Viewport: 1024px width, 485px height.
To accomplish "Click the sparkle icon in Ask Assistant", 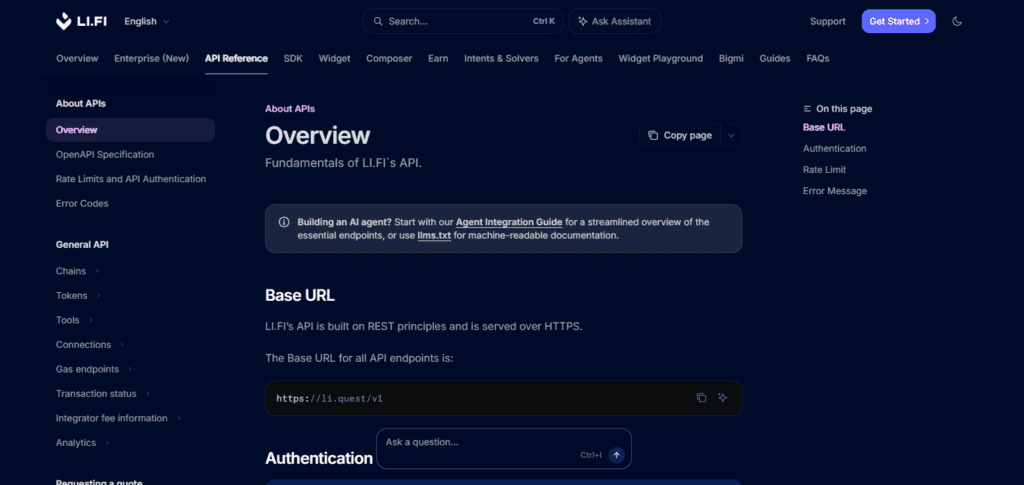I will coord(583,21).
